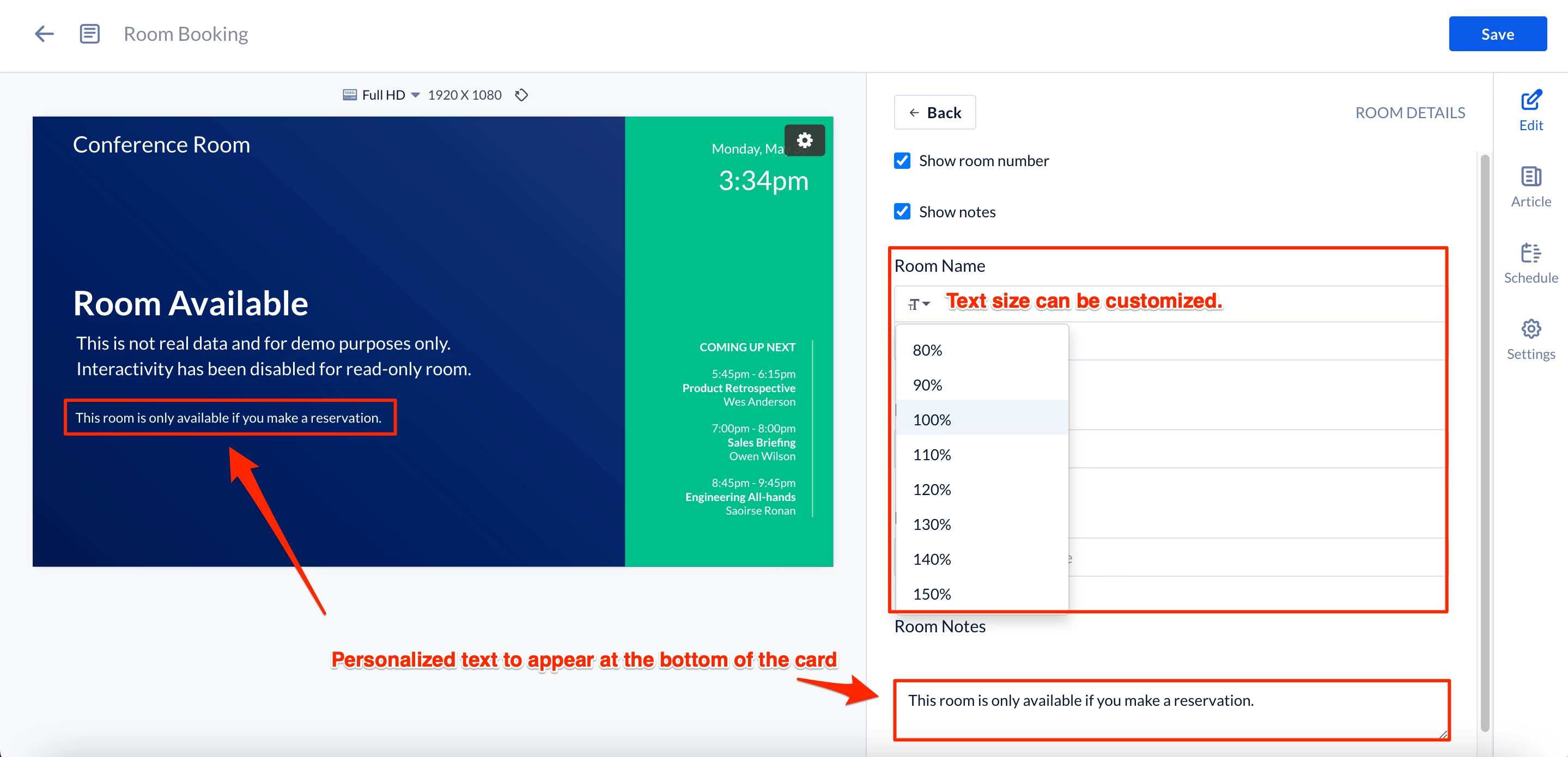Open the Article panel in the right sidebar
Image resolution: width=1568 pixels, height=757 pixels.
click(x=1531, y=187)
